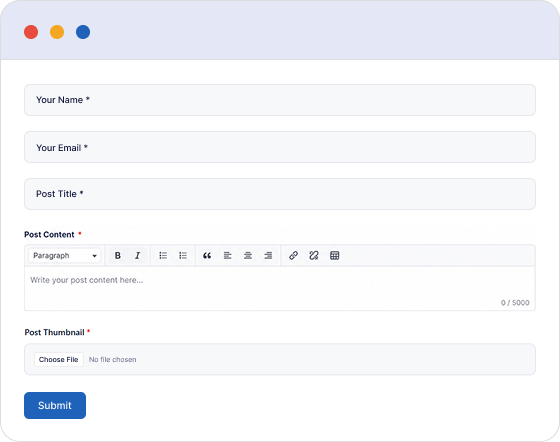Add a blockquote to the post
This screenshot has height=442, width=560.
[207, 256]
